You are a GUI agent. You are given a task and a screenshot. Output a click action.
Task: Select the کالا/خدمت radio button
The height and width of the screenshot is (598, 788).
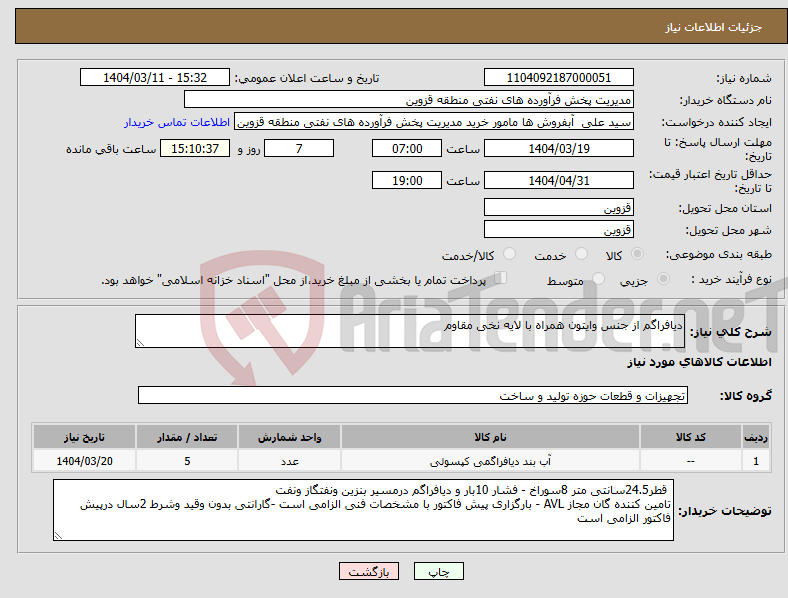pyautogui.click(x=510, y=254)
